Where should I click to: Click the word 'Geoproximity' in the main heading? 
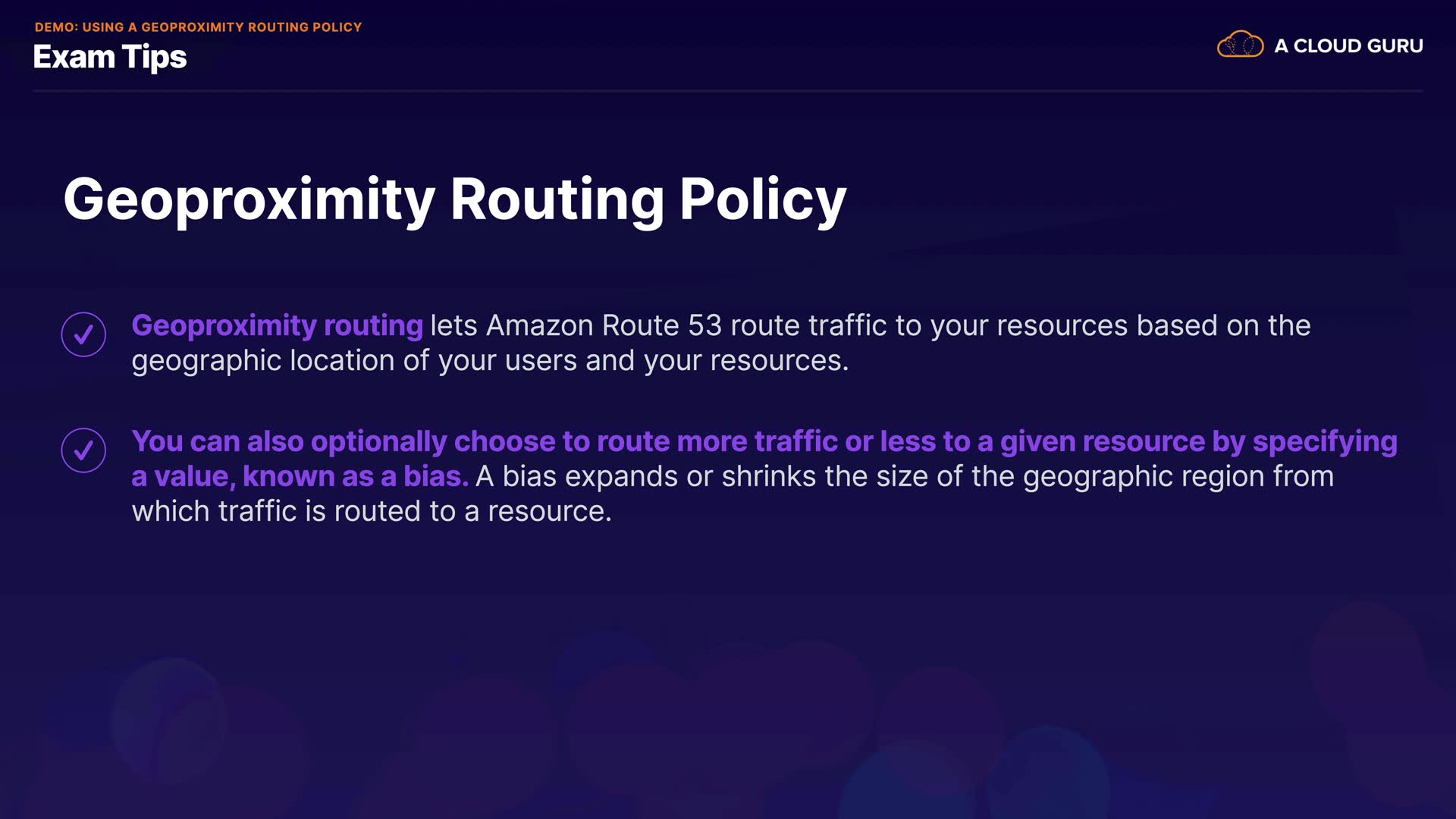tap(249, 199)
